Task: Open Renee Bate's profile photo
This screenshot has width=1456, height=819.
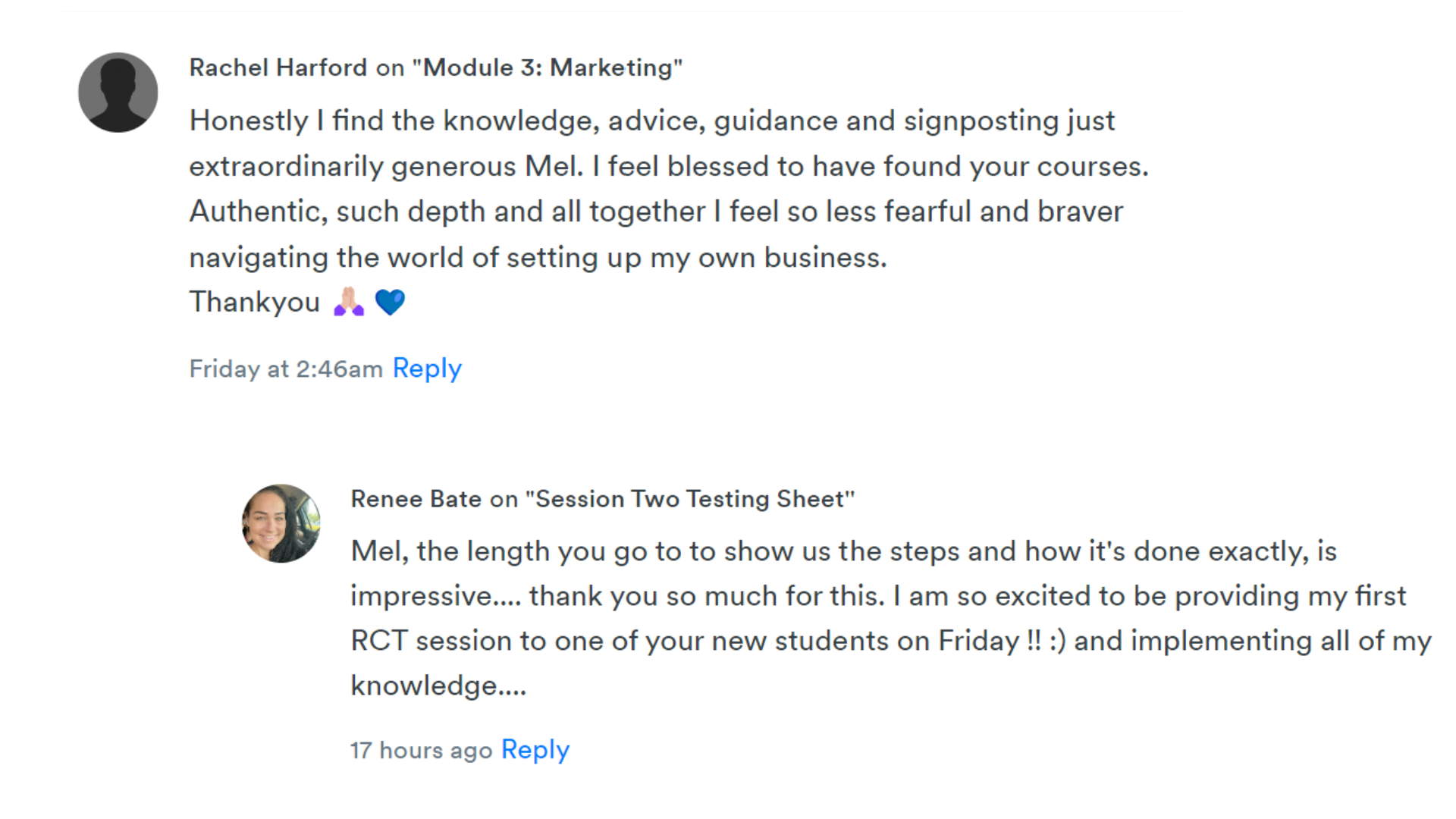Action: click(281, 523)
